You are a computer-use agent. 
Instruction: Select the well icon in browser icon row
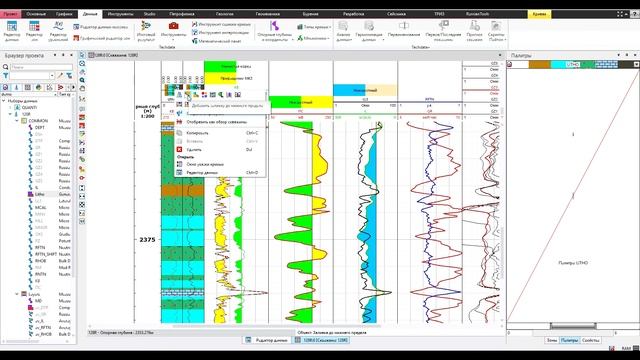[x=17, y=87]
